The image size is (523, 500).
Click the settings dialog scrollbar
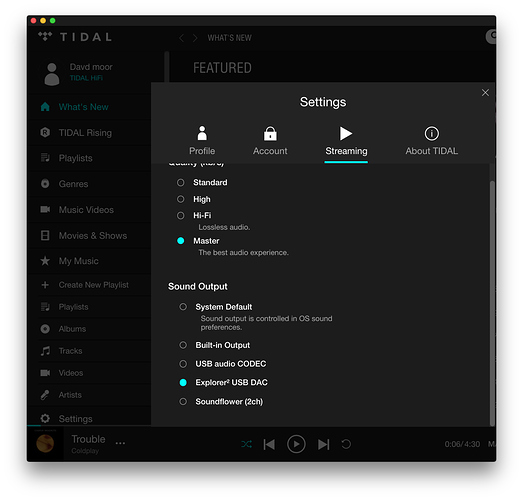click(492, 303)
